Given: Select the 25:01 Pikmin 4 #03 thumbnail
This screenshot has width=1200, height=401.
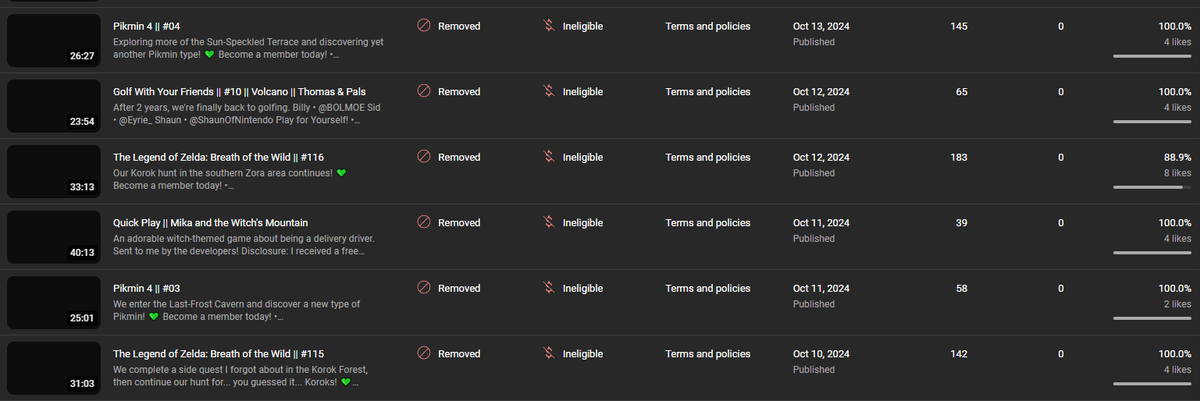Looking at the screenshot, I should coord(54,302).
